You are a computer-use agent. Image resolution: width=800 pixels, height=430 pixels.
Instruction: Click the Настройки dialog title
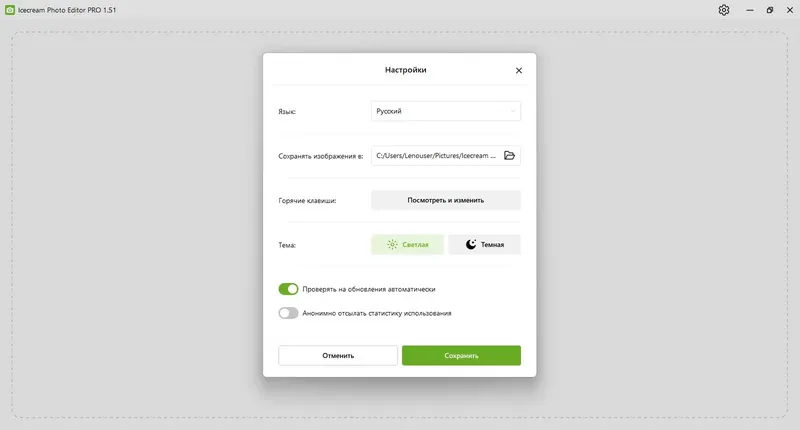pyautogui.click(x=406, y=70)
